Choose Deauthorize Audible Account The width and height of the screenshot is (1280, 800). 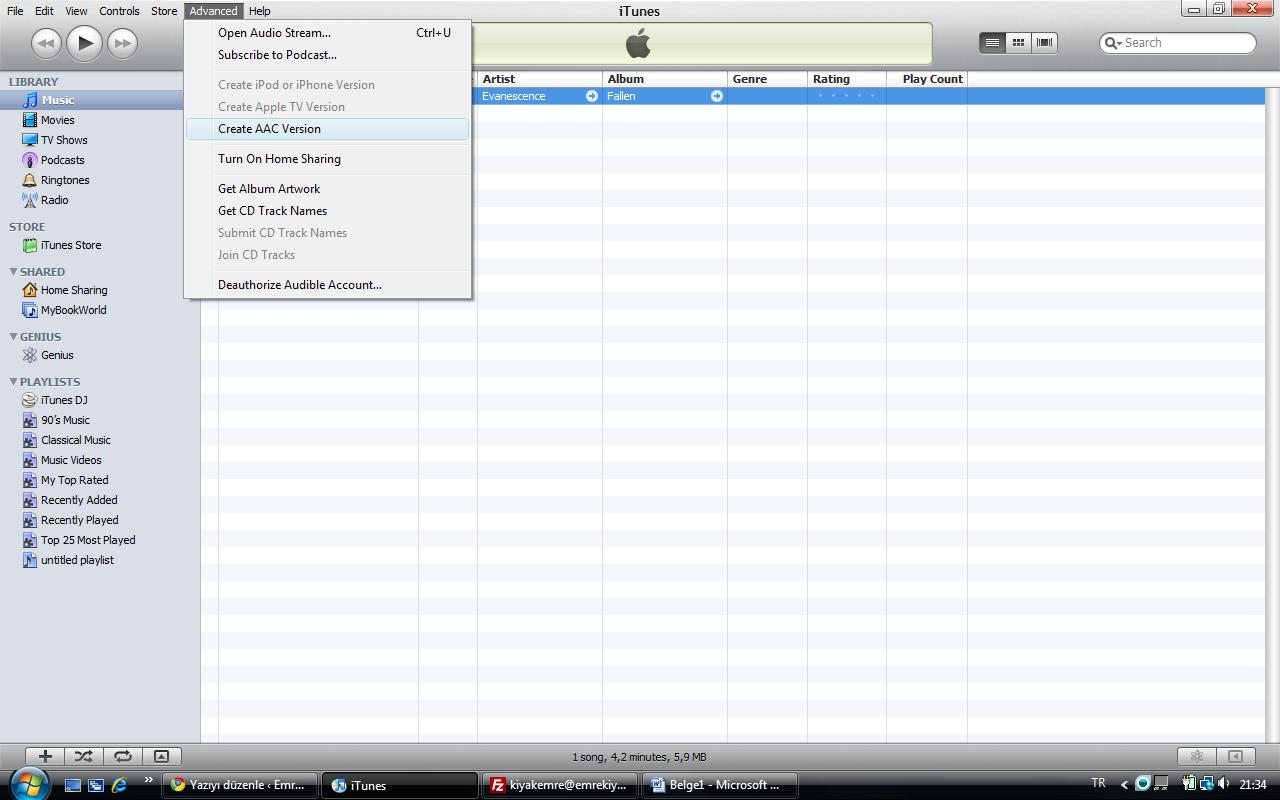click(x=327, y=285)
